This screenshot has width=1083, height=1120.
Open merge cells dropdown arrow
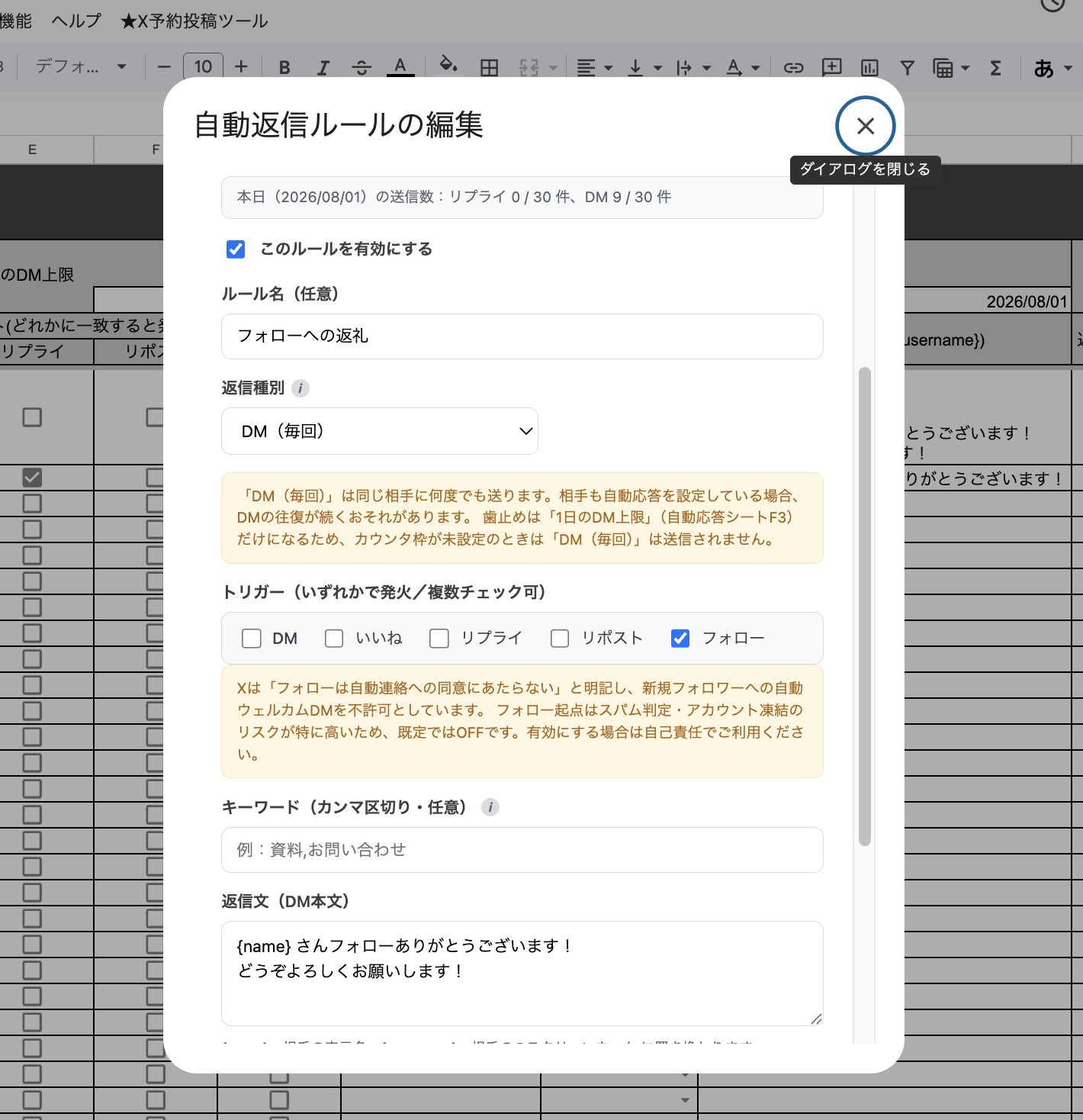pos(554,68)
